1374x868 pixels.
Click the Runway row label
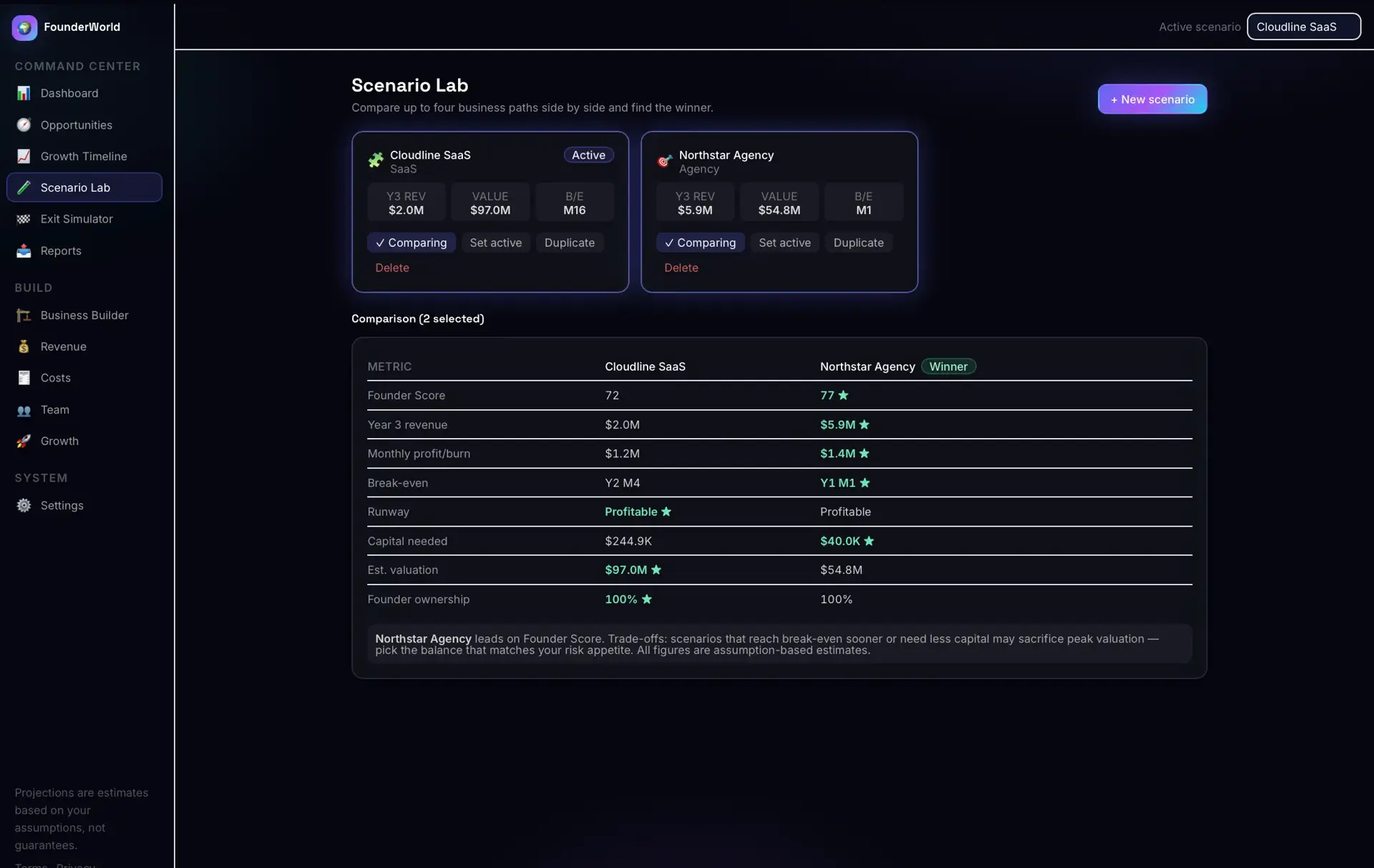389,512
